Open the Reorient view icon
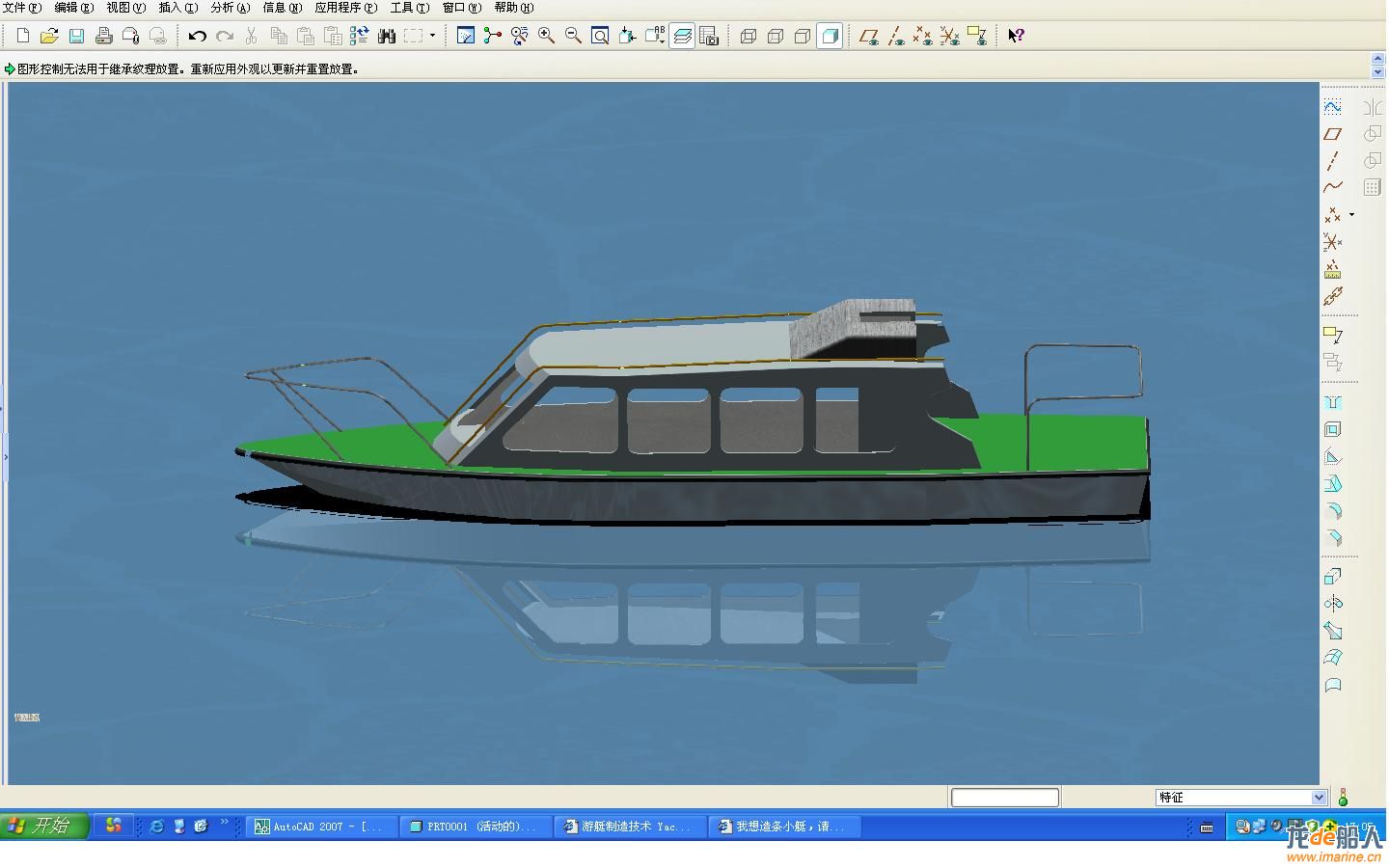 click(x=627, y=36)
